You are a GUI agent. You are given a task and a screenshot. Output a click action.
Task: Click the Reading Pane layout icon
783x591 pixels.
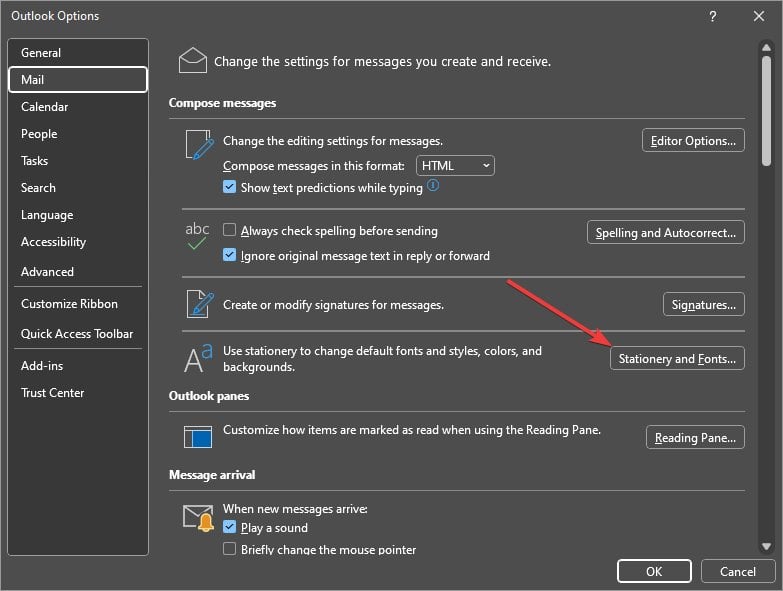tap(198, 437)
